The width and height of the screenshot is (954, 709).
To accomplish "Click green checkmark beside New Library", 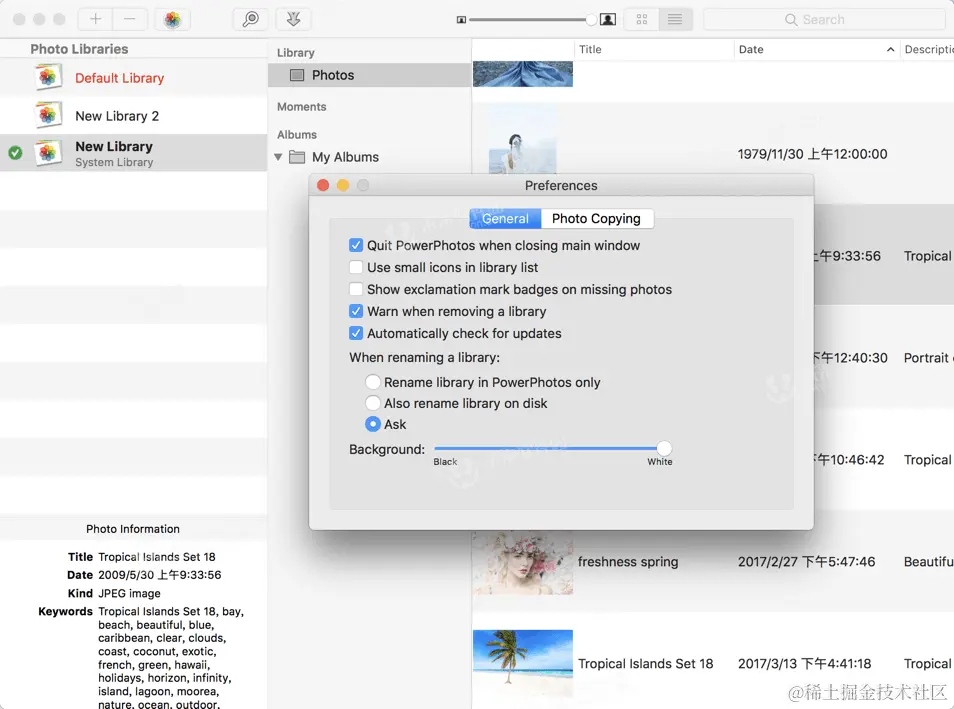I will pyautogui.click(x=15, y=153).
